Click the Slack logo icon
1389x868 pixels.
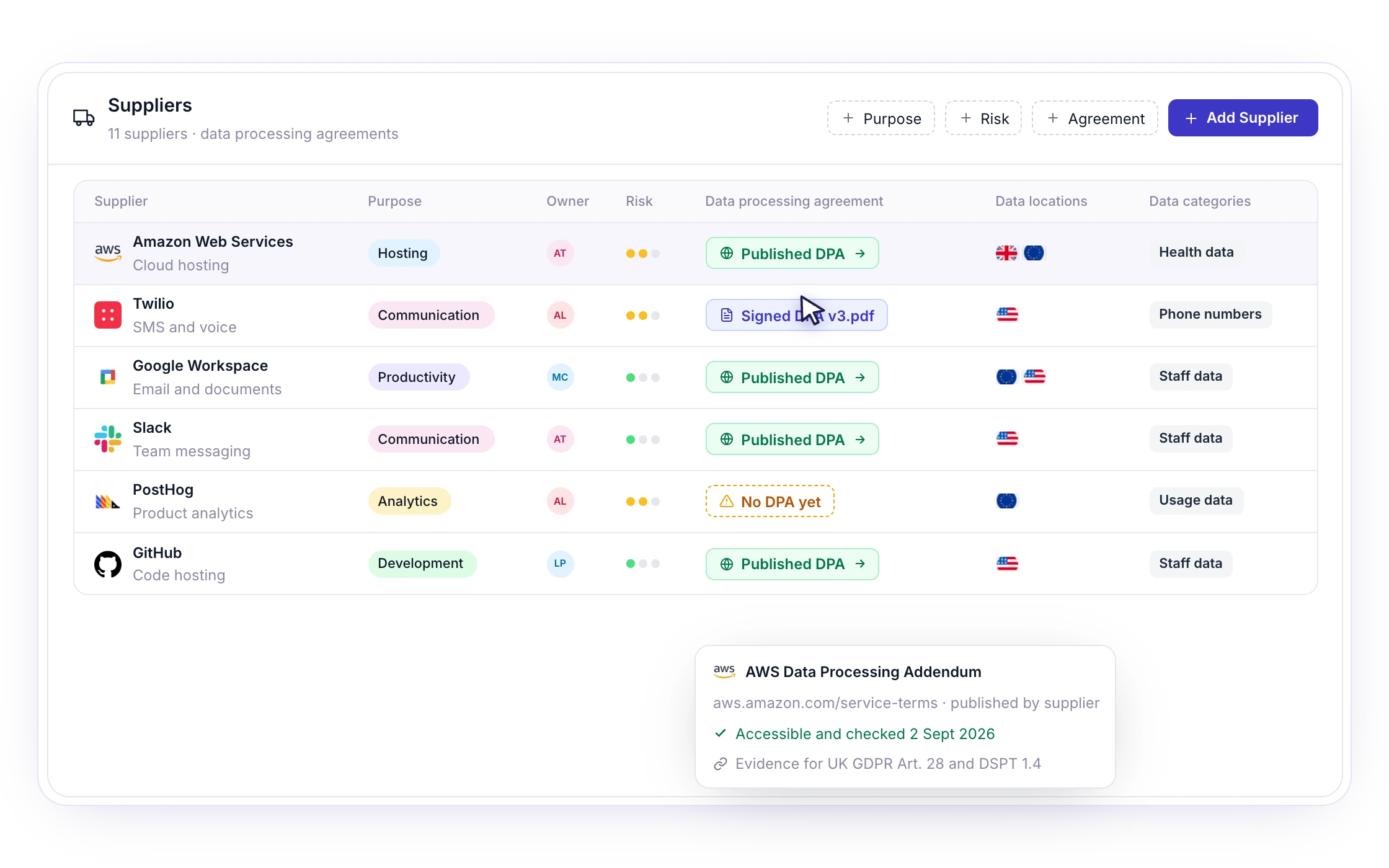[x=108, y=439]
